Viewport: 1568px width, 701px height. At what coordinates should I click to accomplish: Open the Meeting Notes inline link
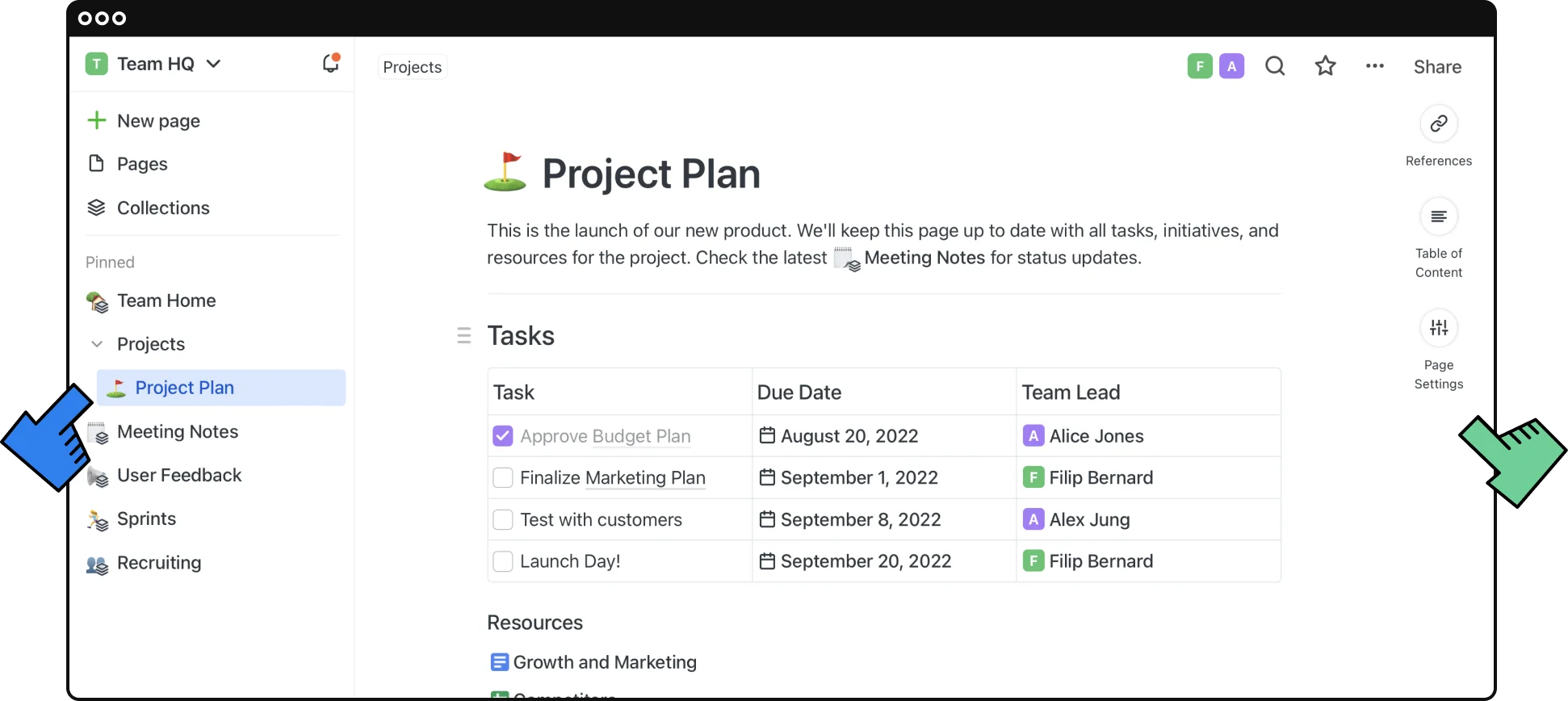[924, 258]
